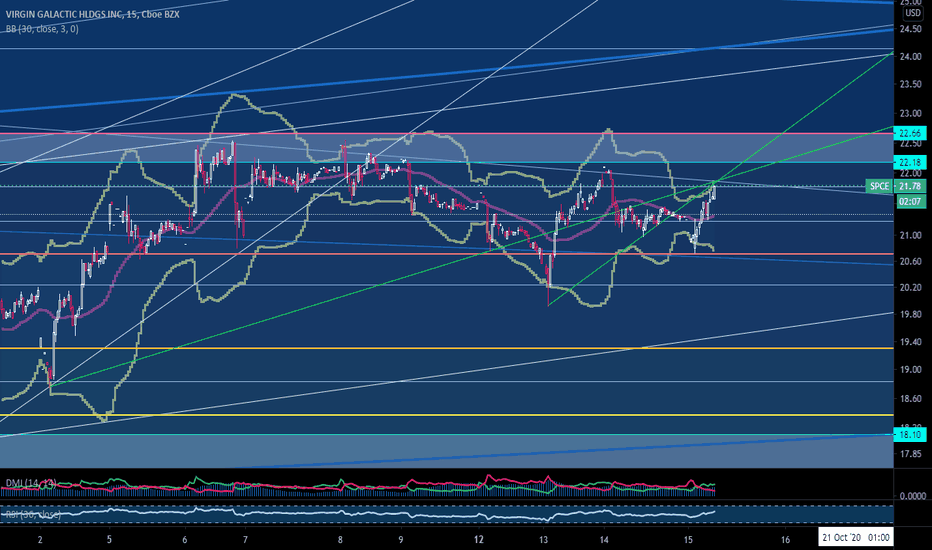Click the 22.18 cyan price level label
Screen dimensions: 932x550
[x=910, y=162]
